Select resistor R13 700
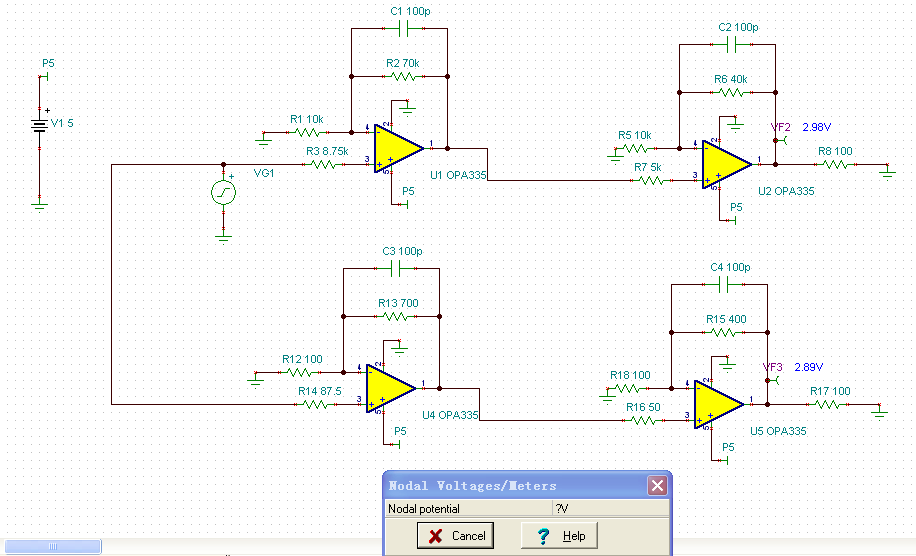 click(x=395, y=317)
